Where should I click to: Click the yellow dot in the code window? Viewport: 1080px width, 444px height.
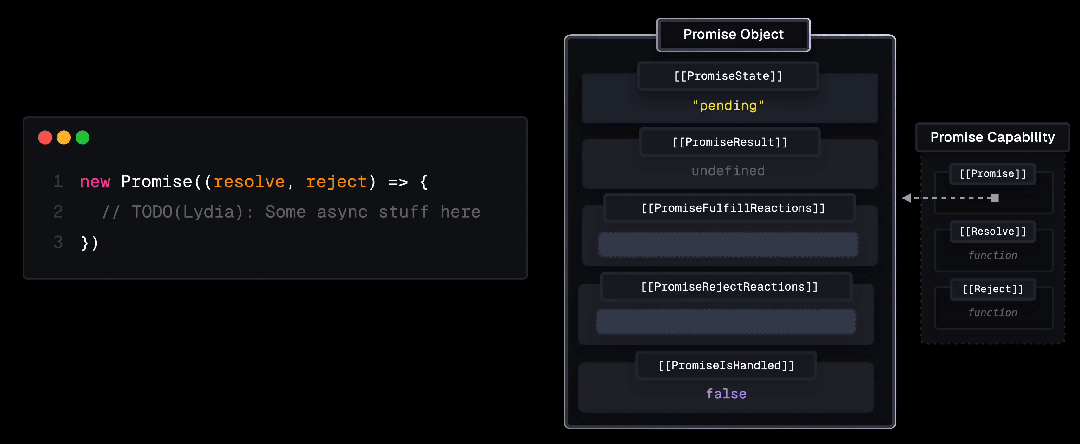(x=64, y=138)
